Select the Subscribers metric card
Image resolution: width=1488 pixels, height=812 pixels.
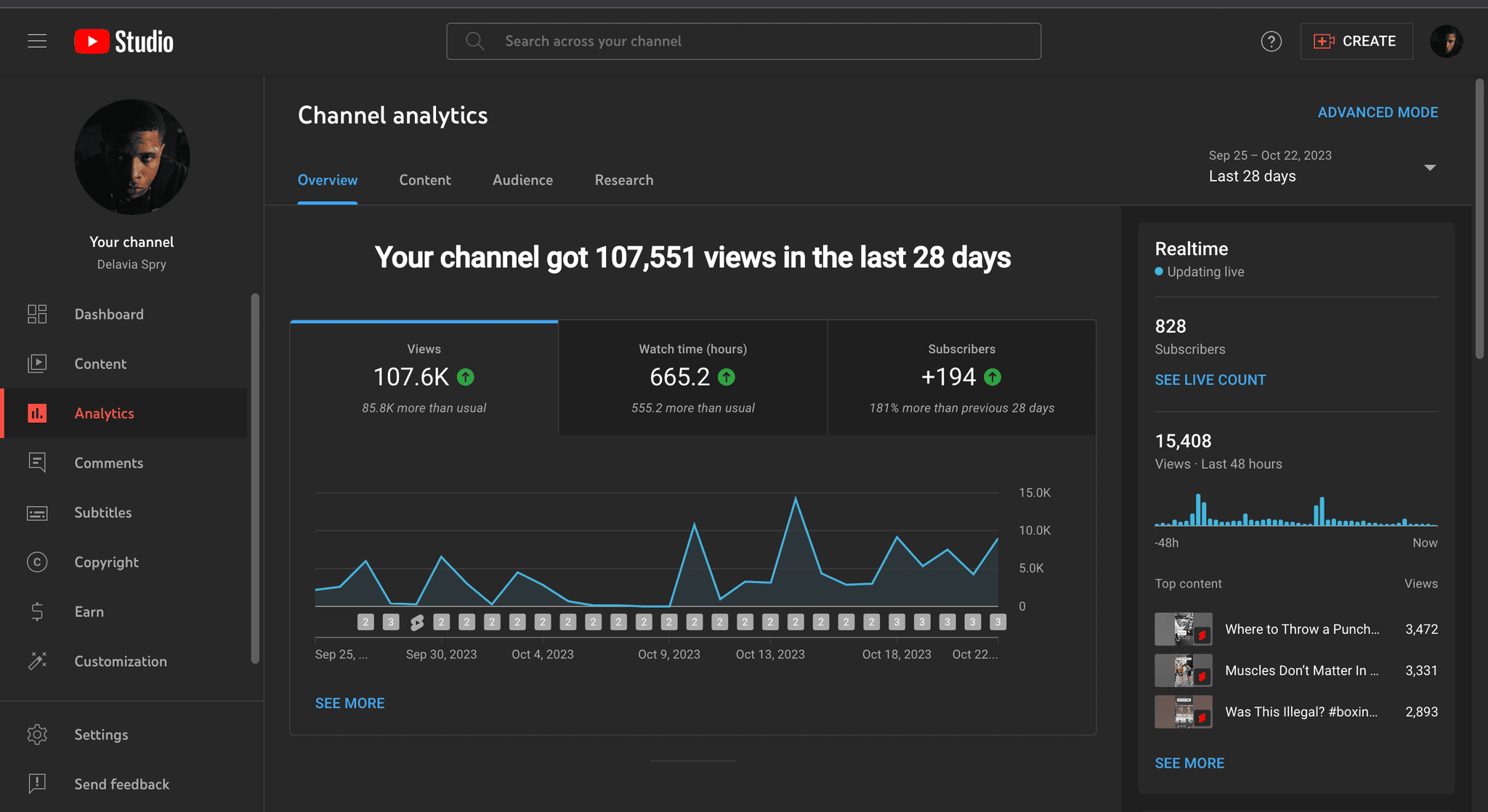(x=961, y=378)
